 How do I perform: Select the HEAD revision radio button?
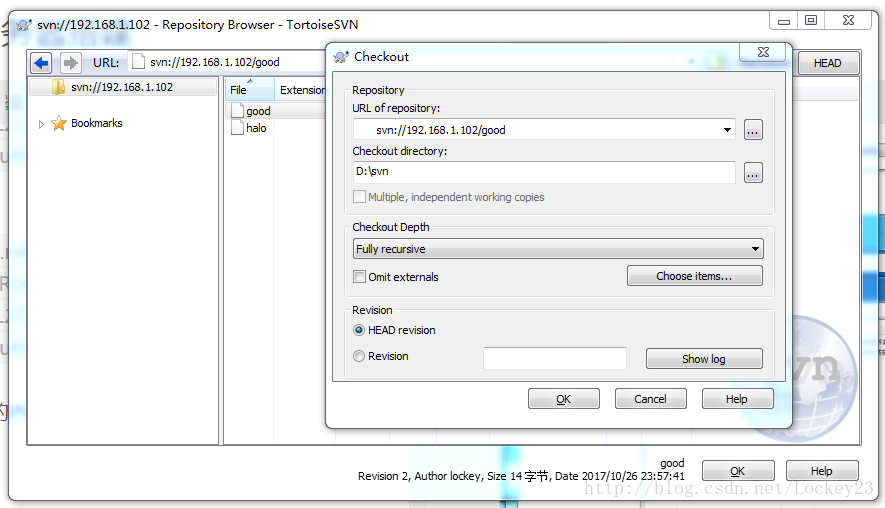[x=359, y=330]
